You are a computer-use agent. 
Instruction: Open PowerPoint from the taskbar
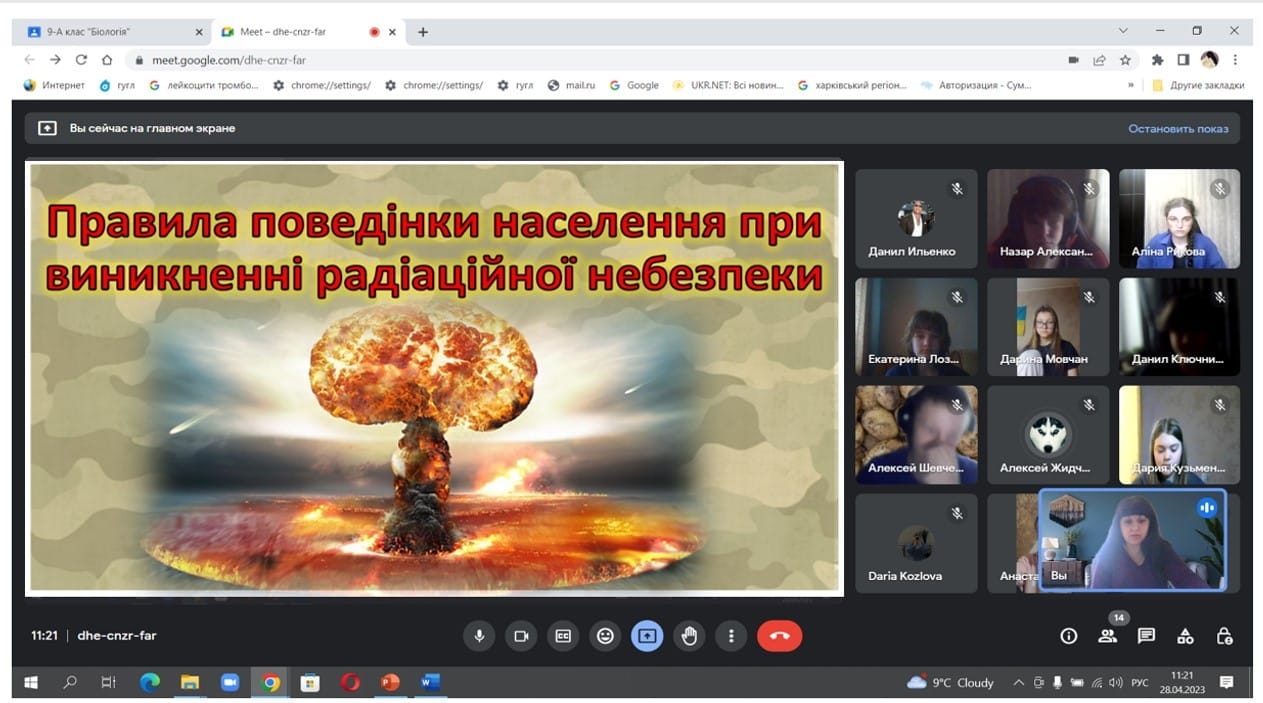390,683
